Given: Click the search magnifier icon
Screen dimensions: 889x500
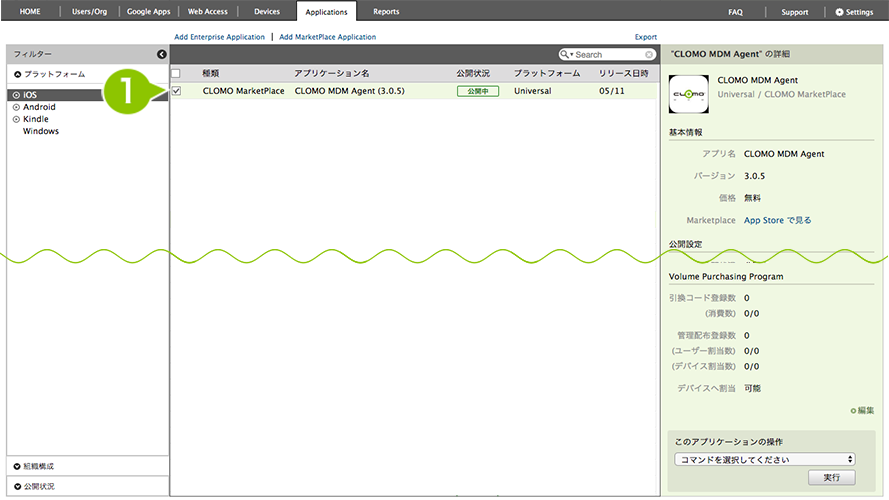Looking at the screenshot, I should pyautogui.click(x=565, y=54).
